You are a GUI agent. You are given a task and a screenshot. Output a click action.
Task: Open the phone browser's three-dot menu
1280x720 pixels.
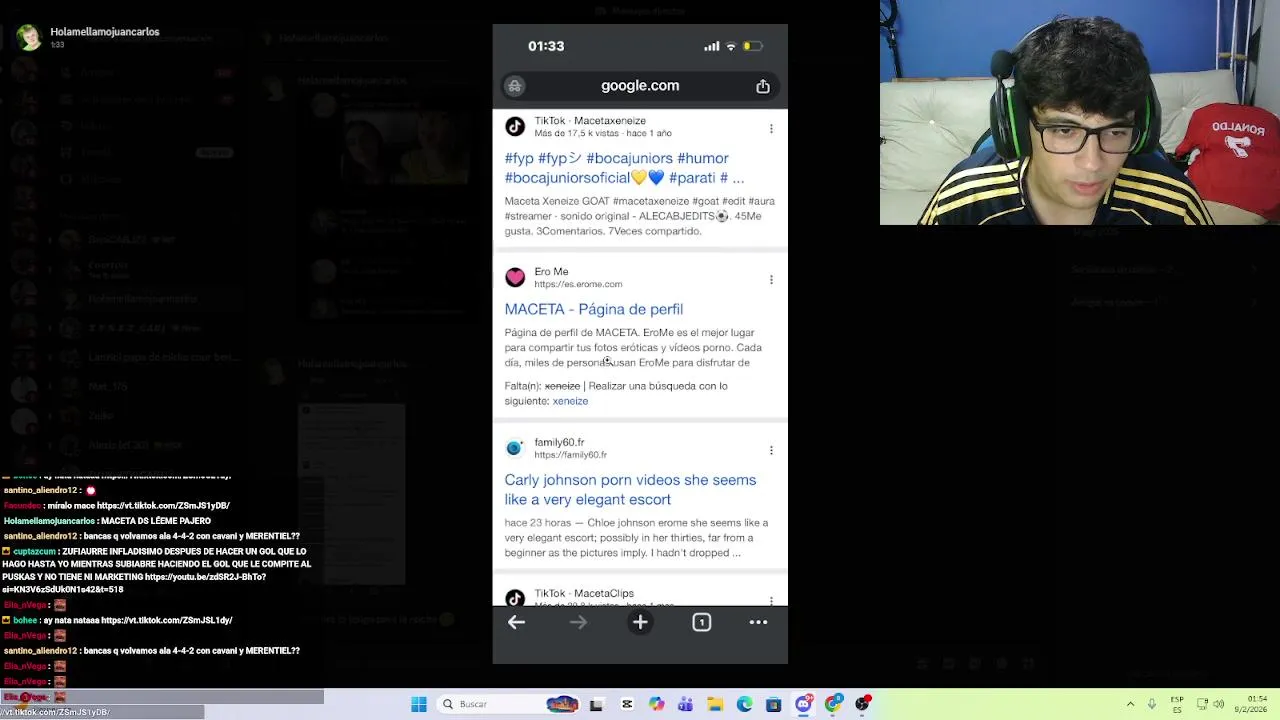(x=758, y=622)
